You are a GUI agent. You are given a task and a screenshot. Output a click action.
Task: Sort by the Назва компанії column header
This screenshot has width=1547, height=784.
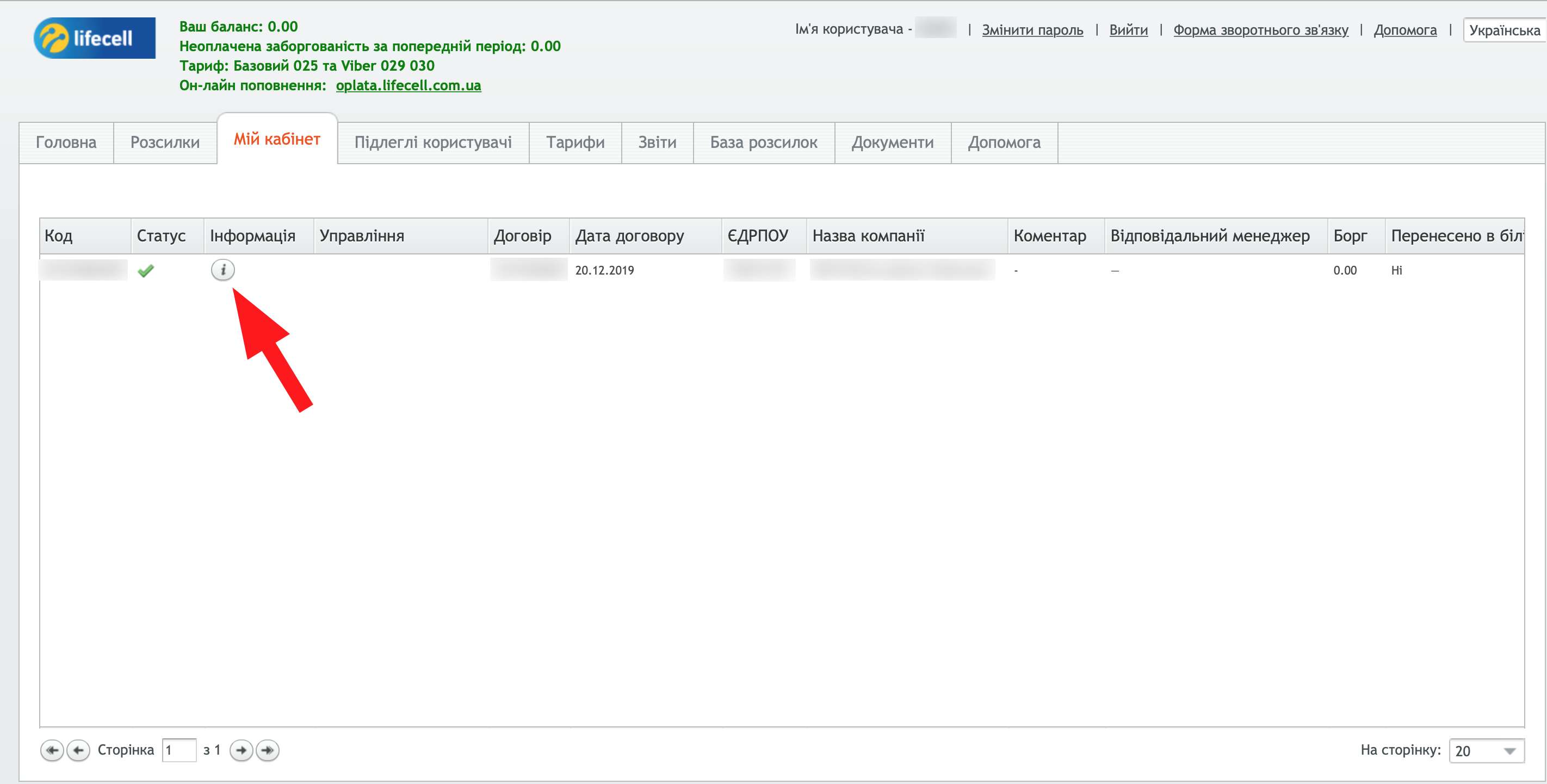point(907,236)
